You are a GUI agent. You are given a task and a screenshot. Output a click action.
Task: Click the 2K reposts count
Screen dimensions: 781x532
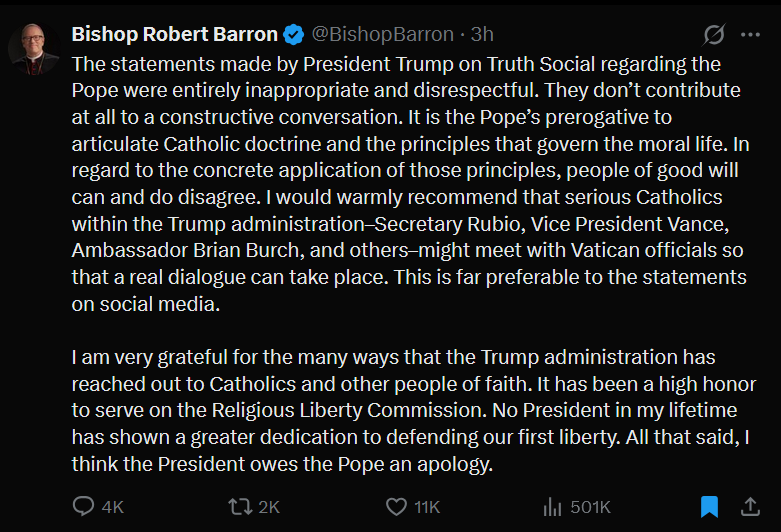coord(269,507)
